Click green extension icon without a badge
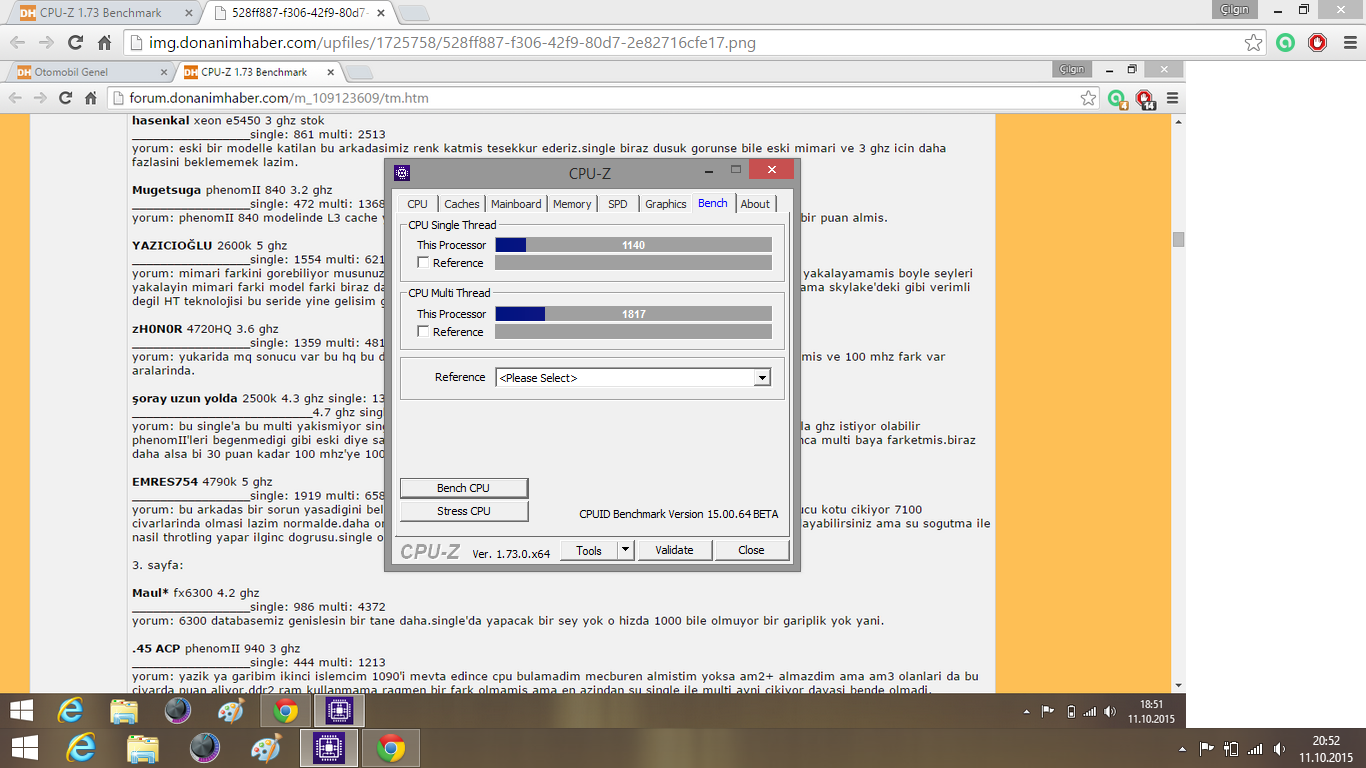 point(1285,43)
